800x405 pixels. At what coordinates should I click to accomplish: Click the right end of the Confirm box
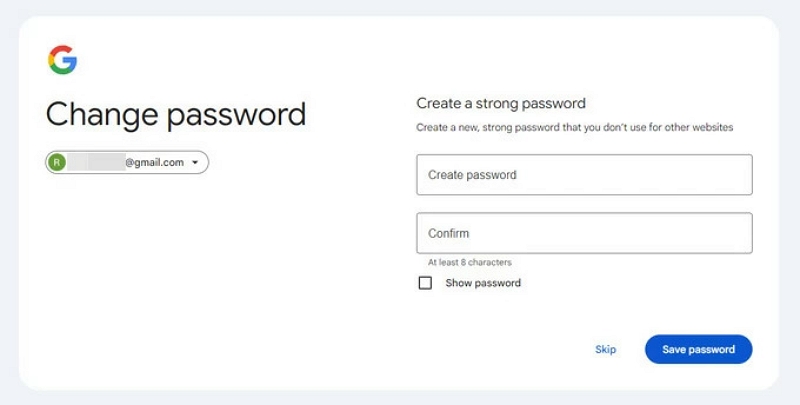coord(735,233)
